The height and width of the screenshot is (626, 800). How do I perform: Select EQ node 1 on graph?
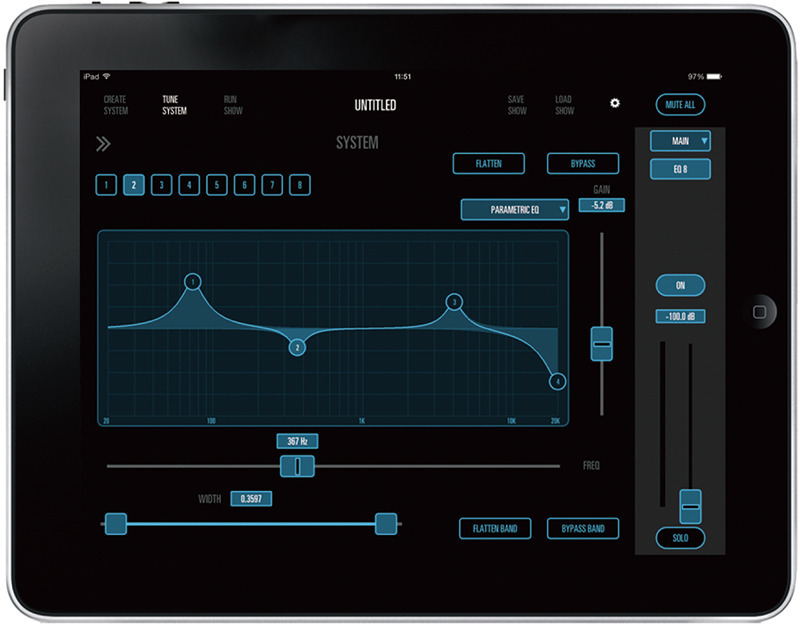192,282
